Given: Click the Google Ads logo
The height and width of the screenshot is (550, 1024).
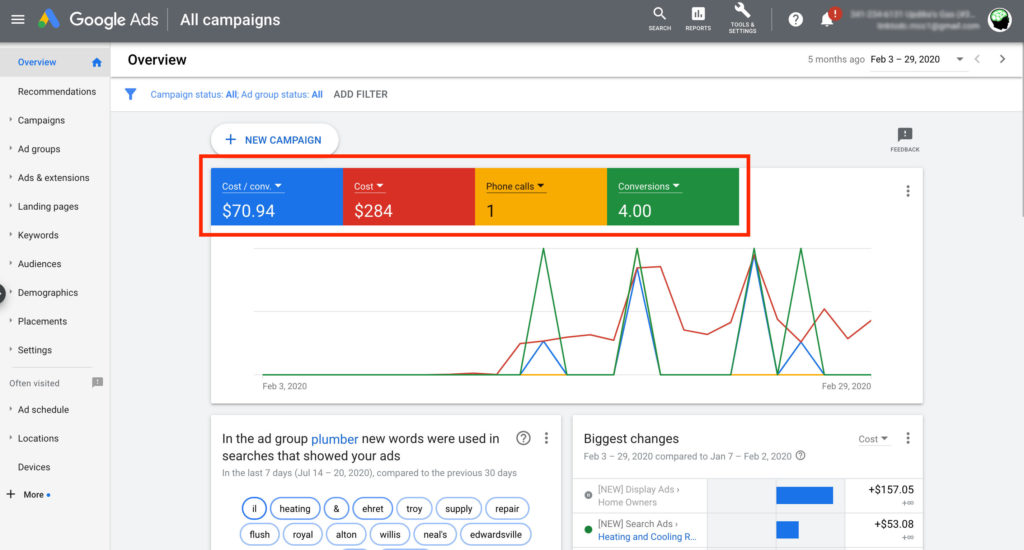Looking at the screenshot, I should (99, 20).
